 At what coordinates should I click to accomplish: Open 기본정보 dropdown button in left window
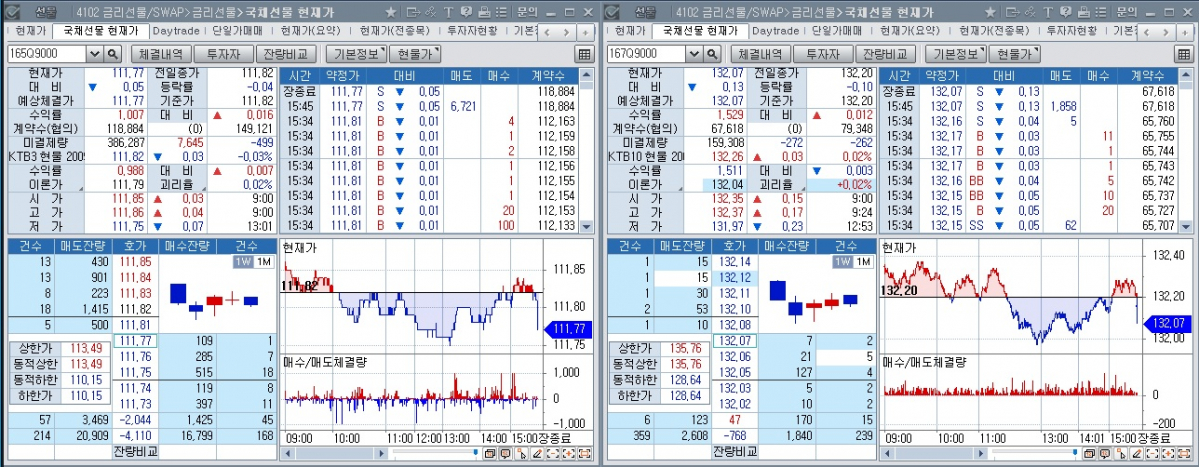coord(356,54)
